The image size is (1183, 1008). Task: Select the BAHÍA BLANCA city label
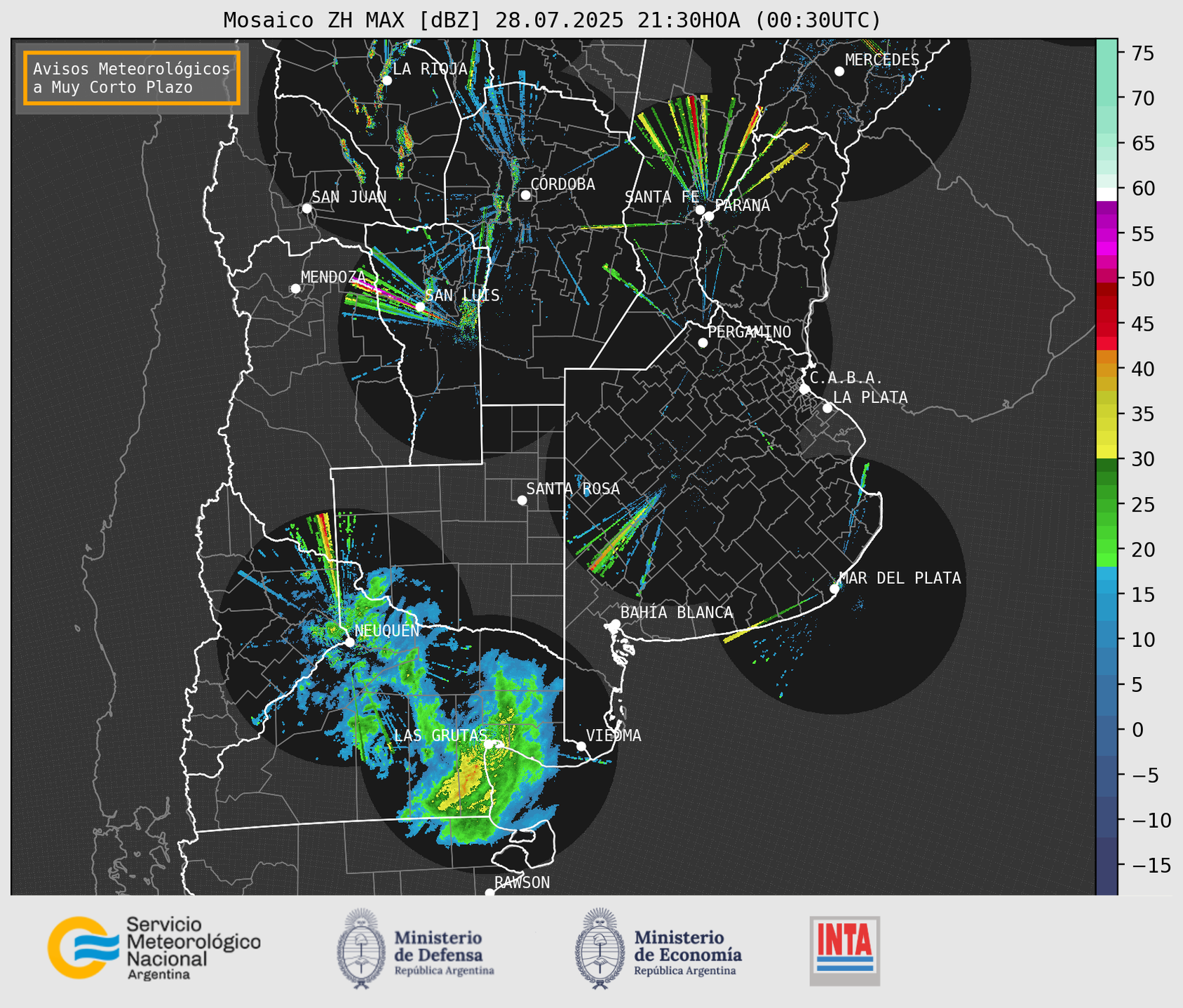tap(677, 613)
